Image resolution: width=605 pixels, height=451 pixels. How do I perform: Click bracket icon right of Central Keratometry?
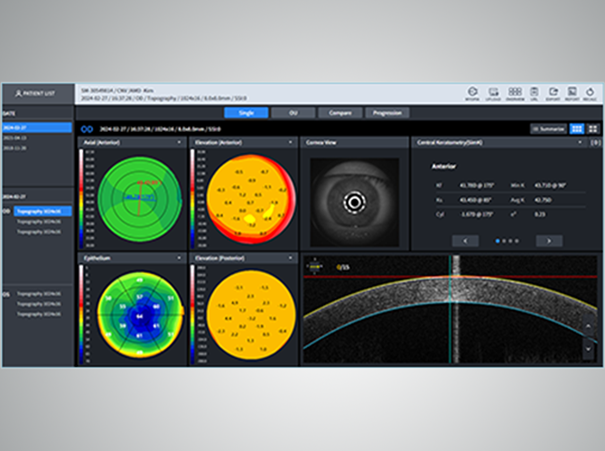(595, 142)
